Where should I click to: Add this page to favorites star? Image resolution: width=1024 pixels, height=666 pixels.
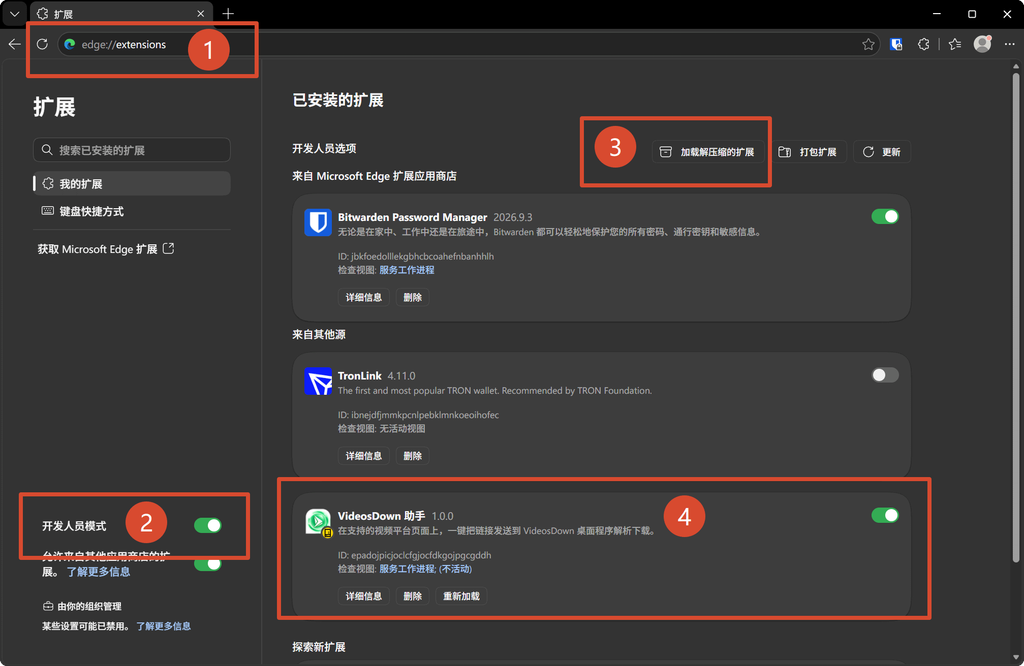pyautogui.click(x=868, y=44)
